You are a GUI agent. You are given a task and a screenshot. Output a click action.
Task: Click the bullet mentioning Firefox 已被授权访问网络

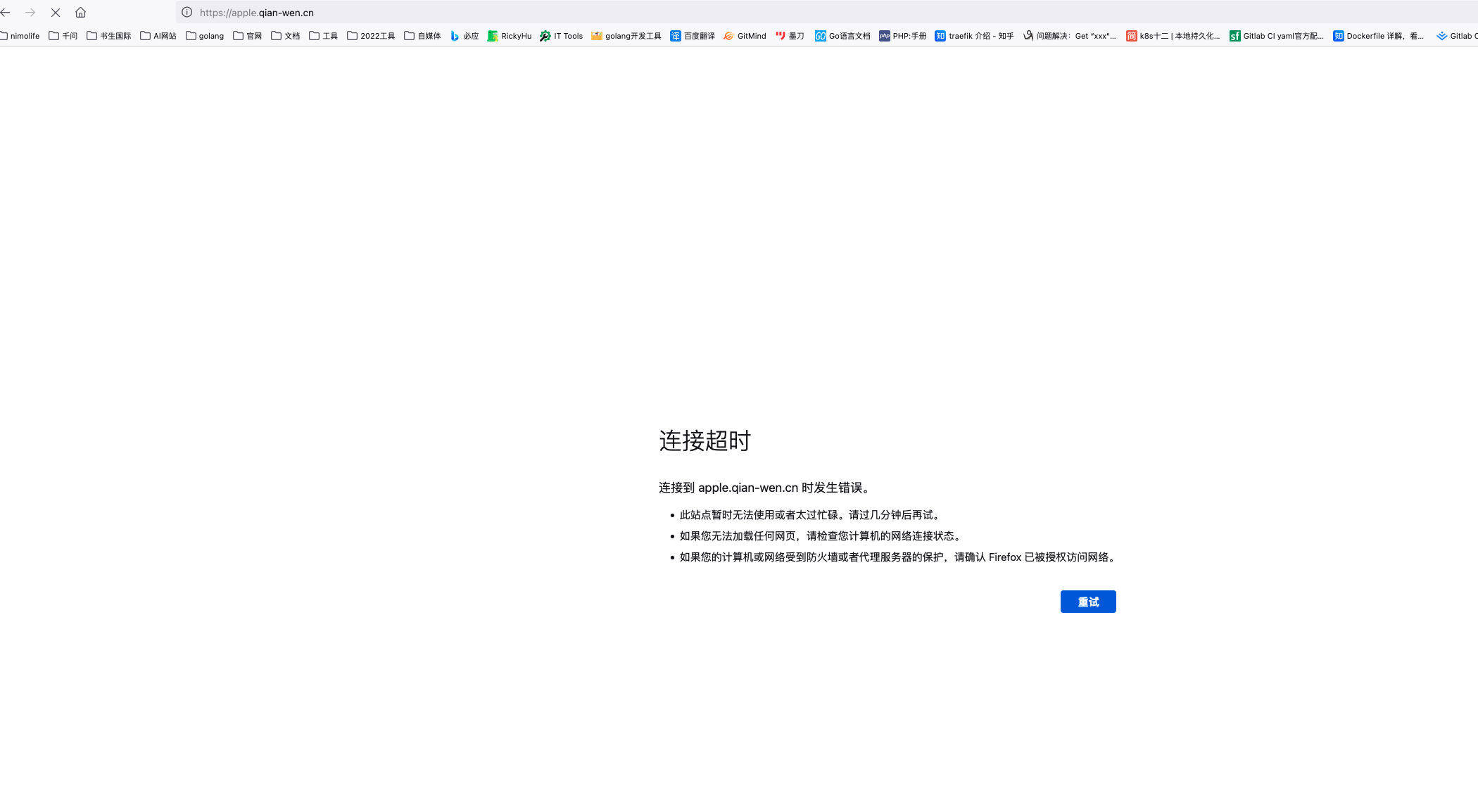click(899, 557)
